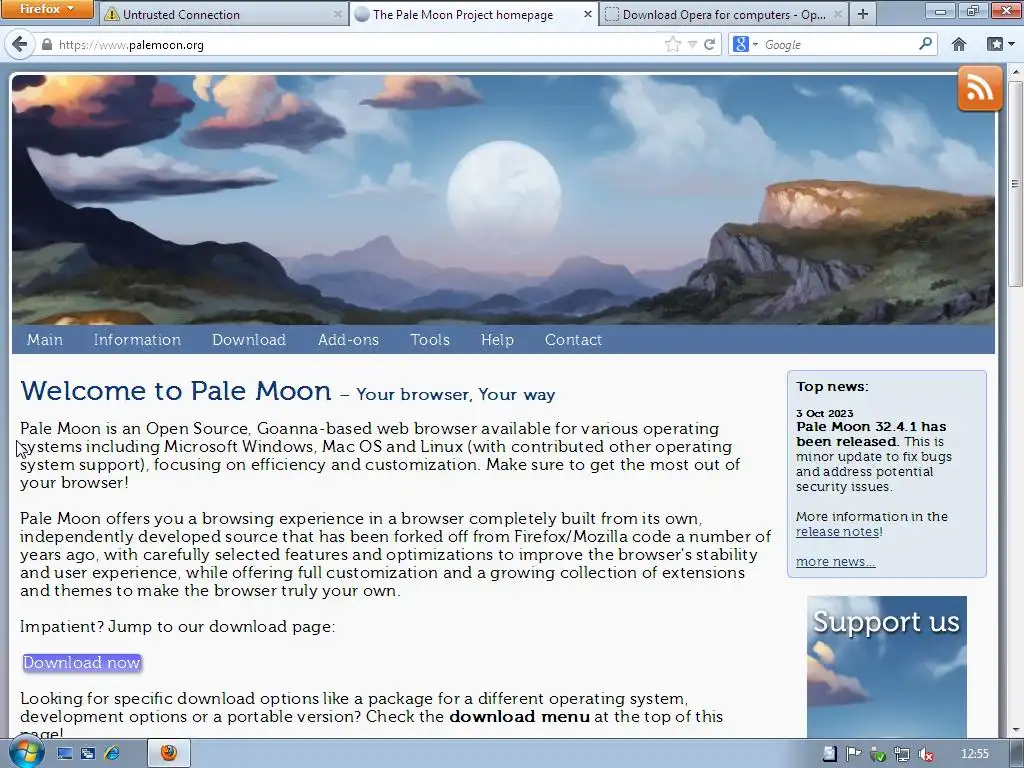Open the URL history dropdown arrow
Viewport: 1024px width, 768px height.
tap(692, 44)
